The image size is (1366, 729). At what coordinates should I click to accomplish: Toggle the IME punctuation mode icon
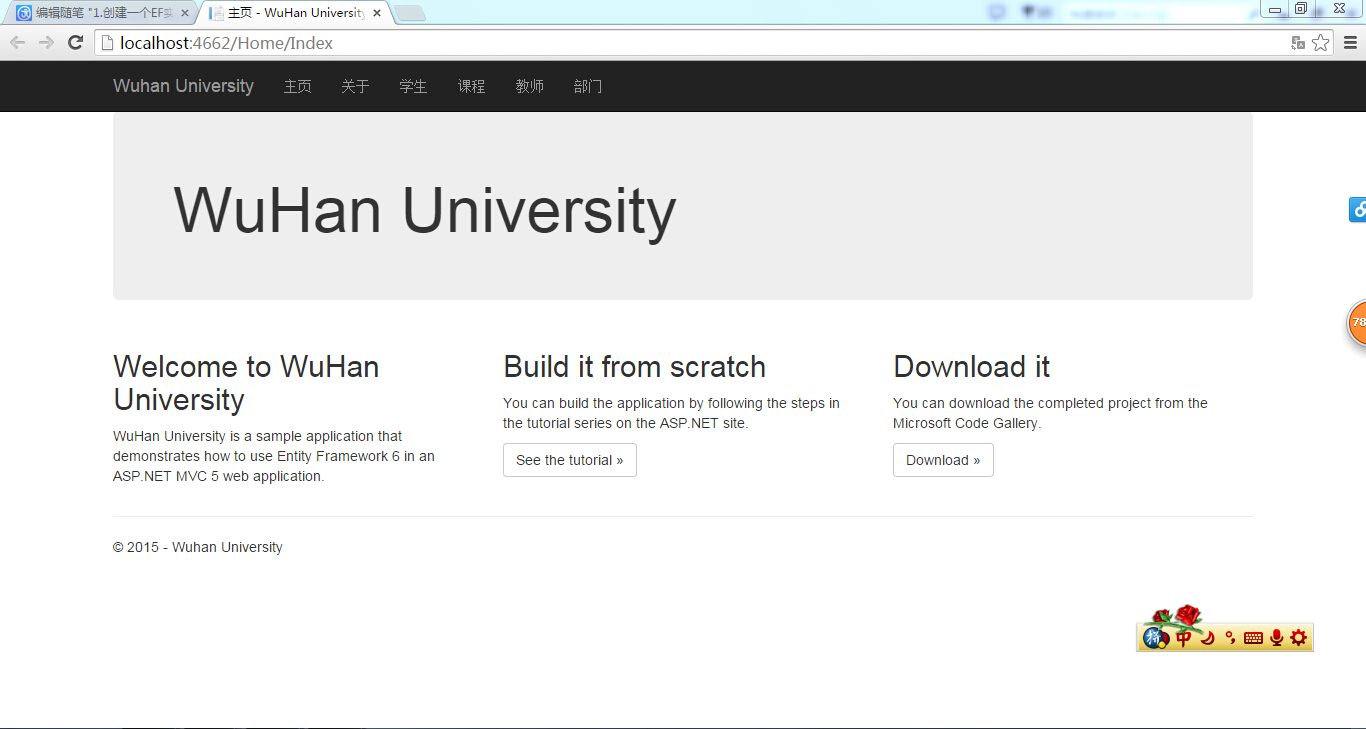tap(1230, 638)
